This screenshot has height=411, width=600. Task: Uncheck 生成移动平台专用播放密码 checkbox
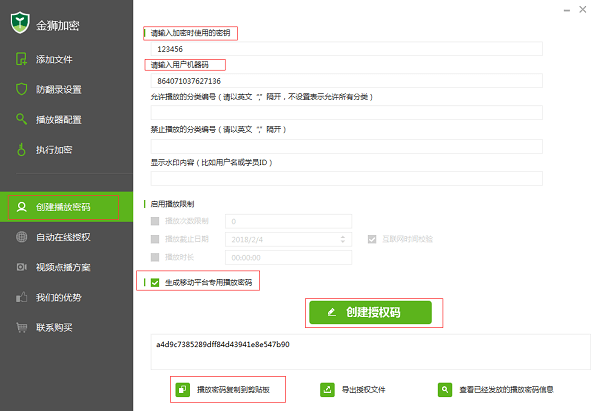(x=155, y=282)
